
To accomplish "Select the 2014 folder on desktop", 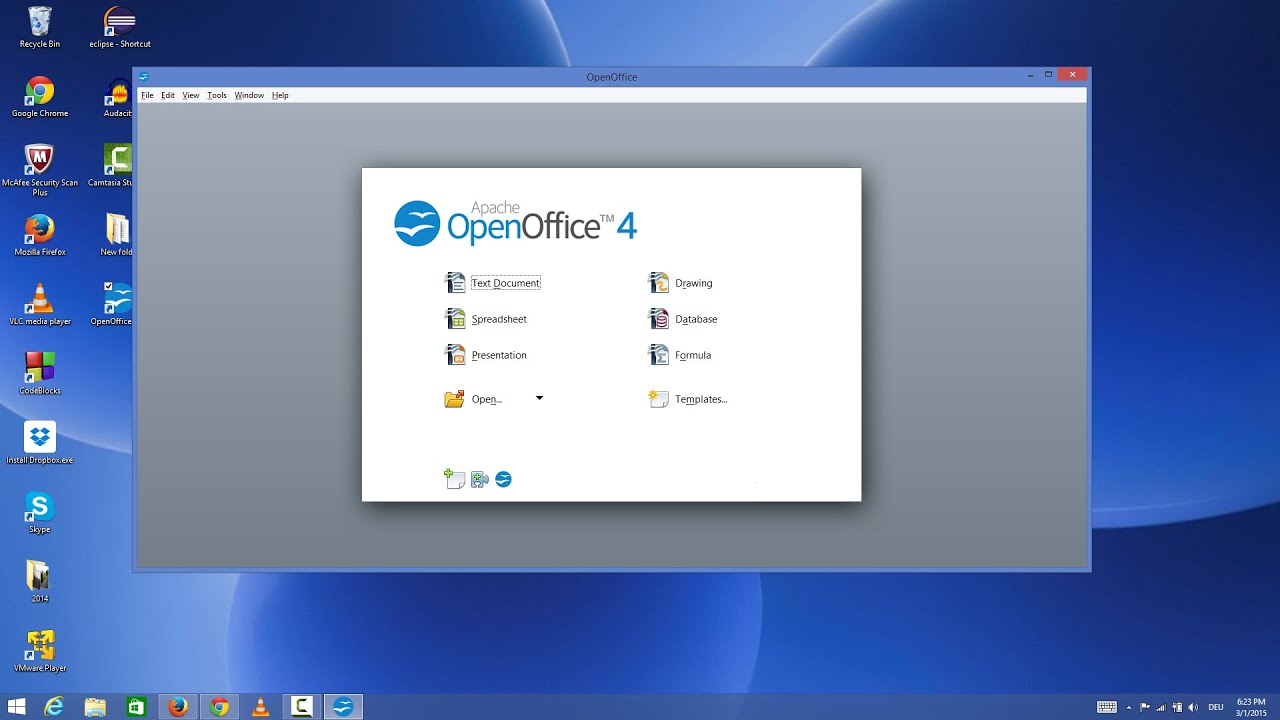I will (40, 582).
